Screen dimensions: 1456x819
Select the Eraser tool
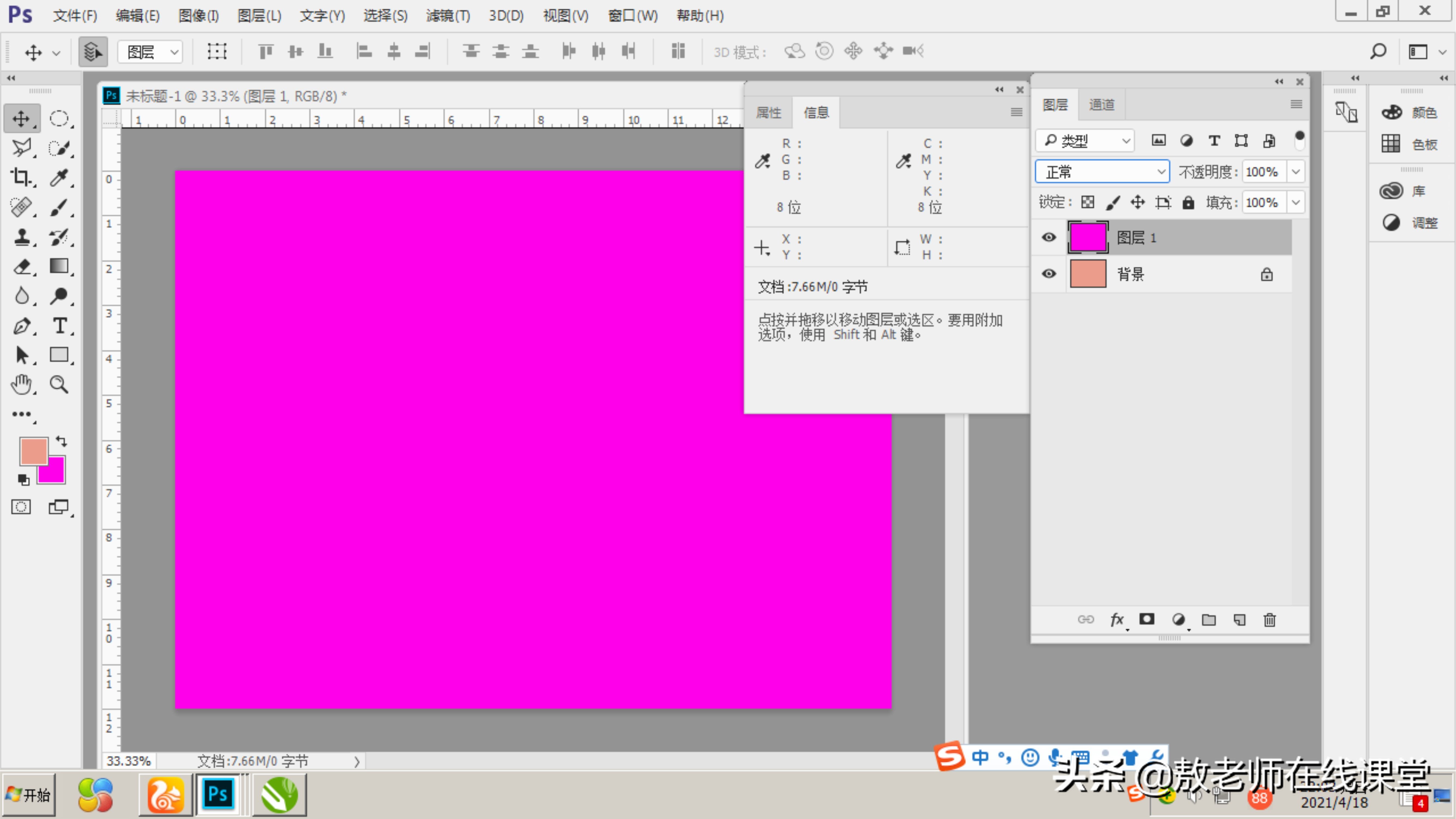[22, 266]
